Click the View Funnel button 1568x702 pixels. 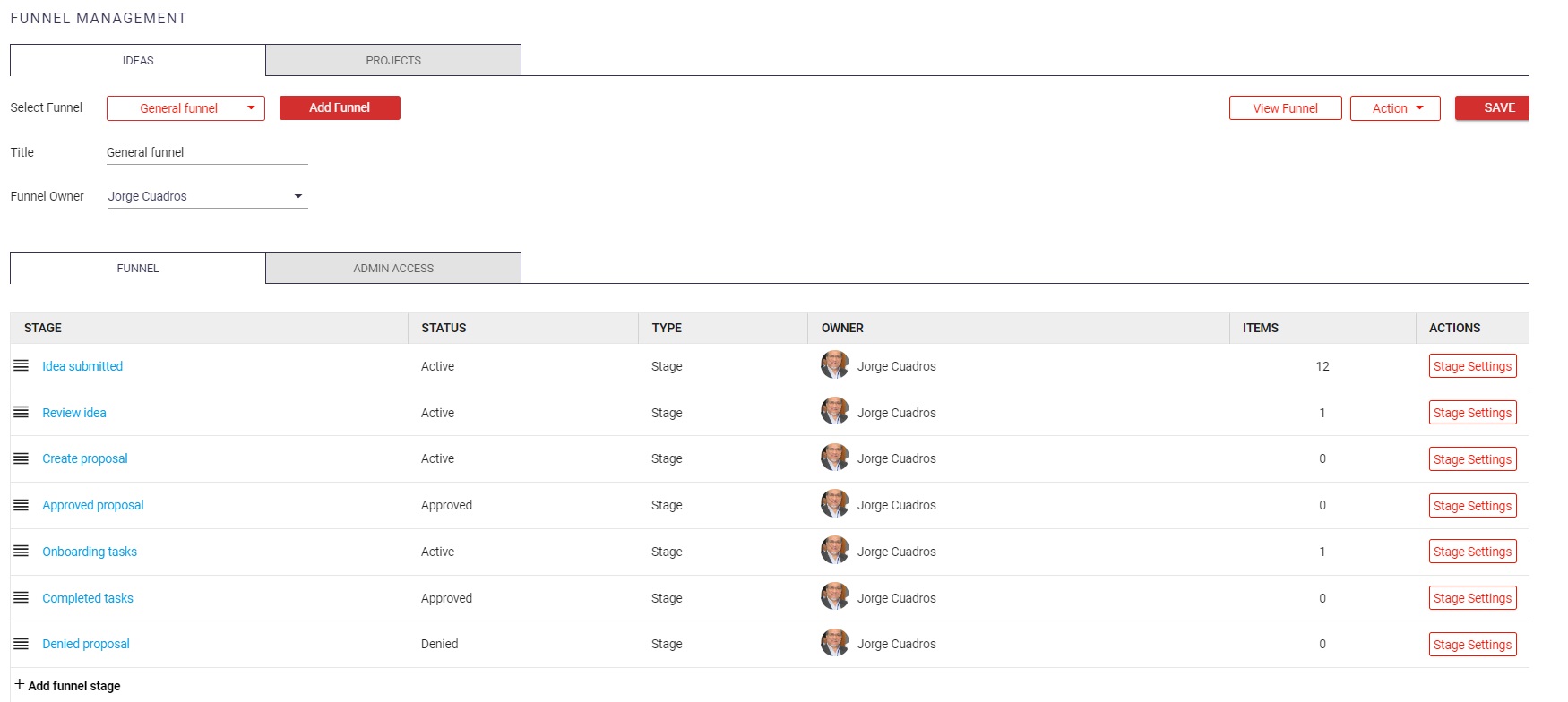tap(1285, 108)
